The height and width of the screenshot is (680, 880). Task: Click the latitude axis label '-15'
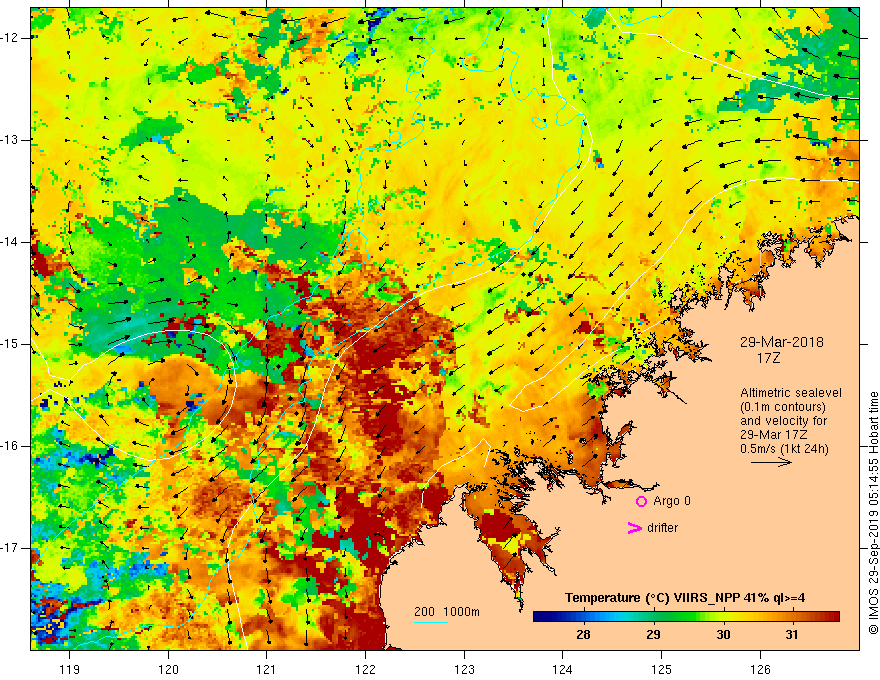tap(10, 344)
